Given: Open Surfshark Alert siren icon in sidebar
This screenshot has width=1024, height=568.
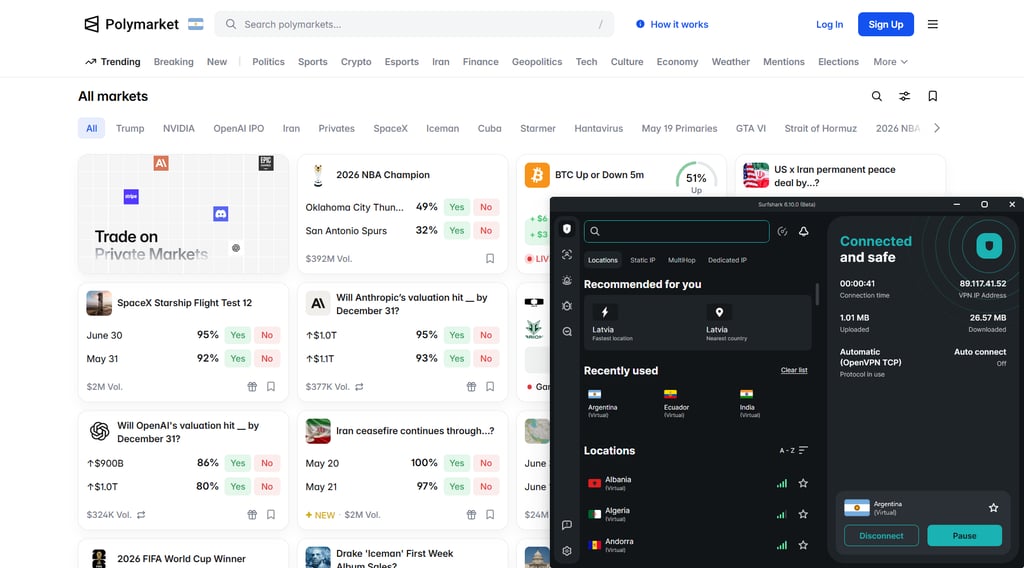Looking at the screenshot, I should click(567, 280).
